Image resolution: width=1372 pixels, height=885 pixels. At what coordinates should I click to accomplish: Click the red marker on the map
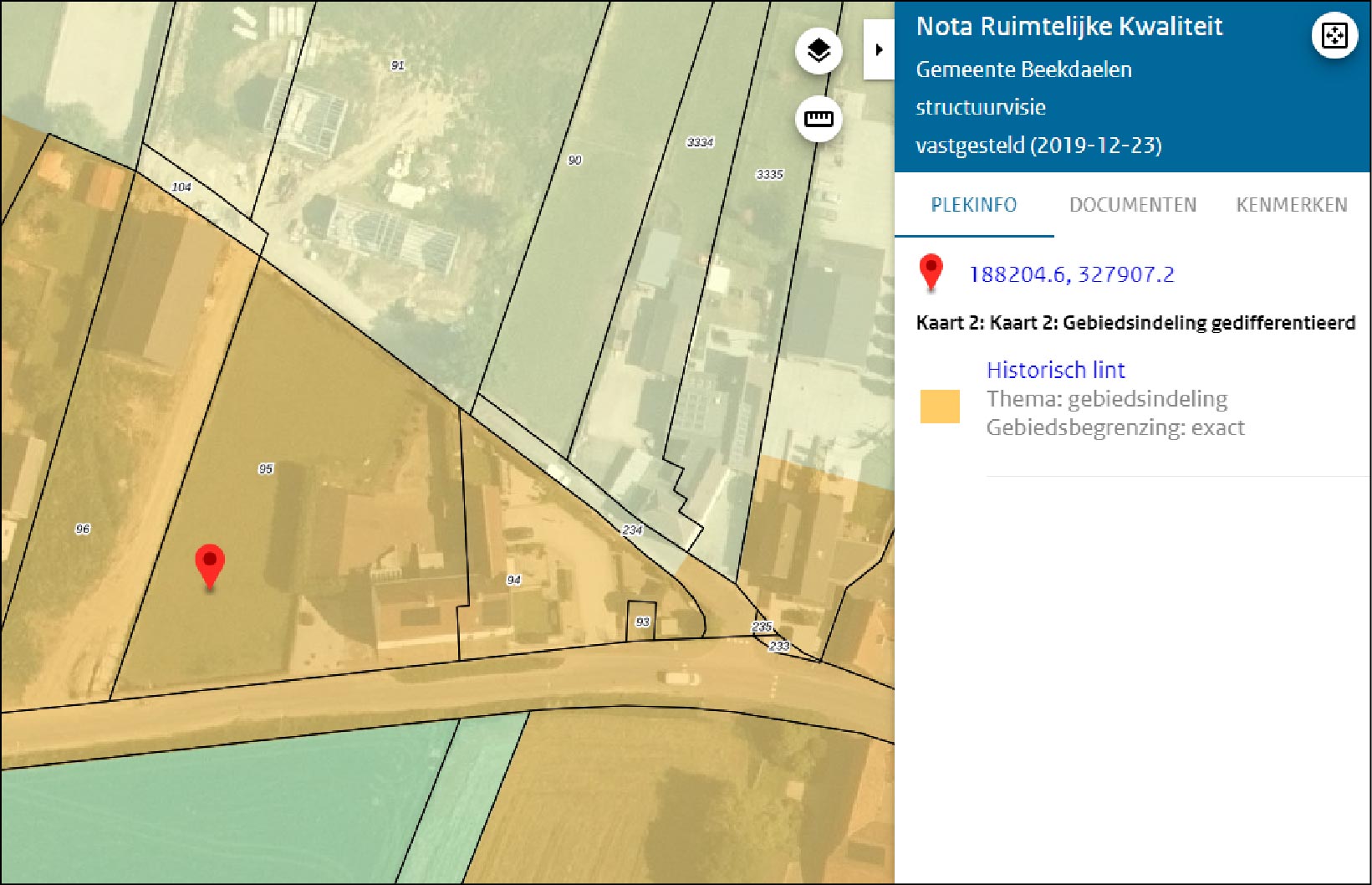209,565
